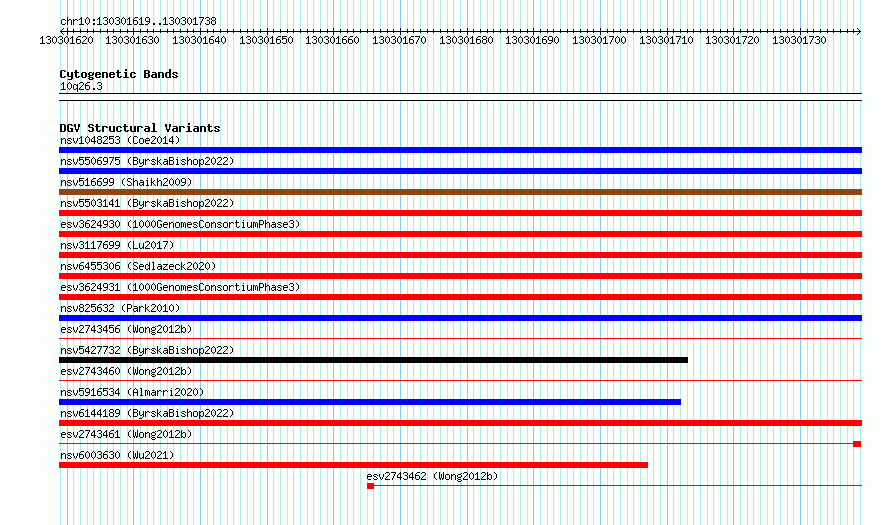
Task: Select the red bar under nsv3117699
Action: [460, 255]
